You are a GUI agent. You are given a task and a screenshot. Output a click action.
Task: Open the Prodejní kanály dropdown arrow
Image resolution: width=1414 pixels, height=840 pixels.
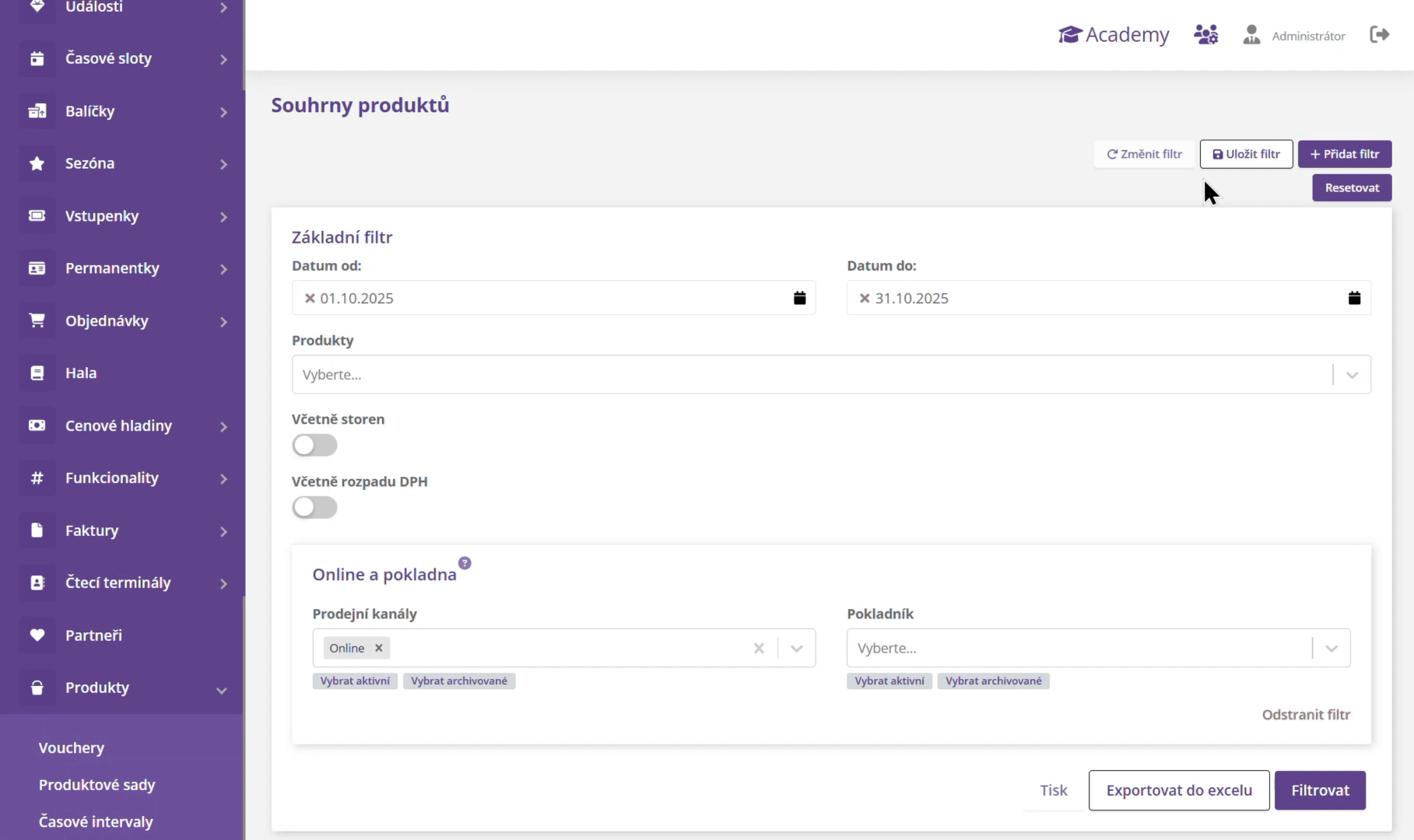tap(796, 648)
